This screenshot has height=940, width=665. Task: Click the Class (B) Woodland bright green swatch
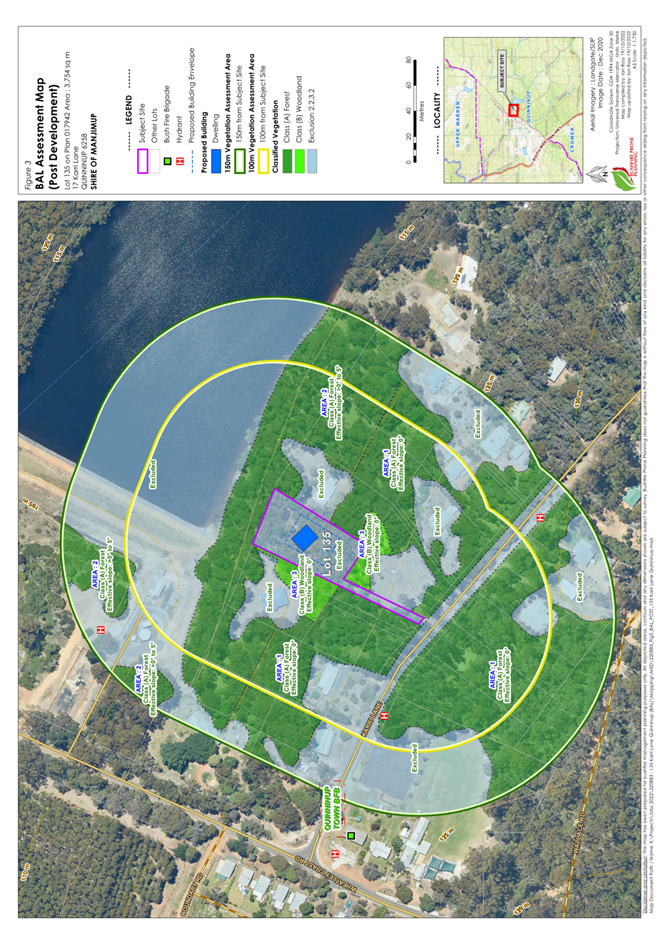pos(299,162)
